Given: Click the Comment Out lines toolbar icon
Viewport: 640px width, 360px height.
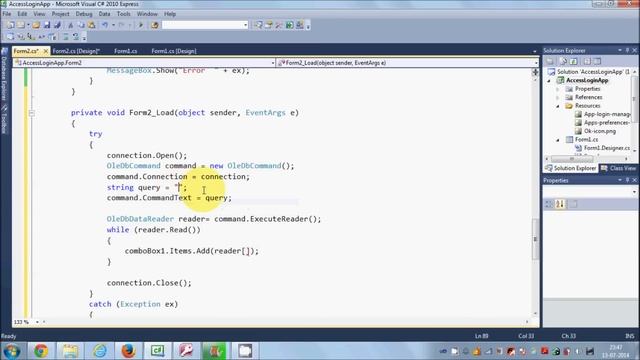Looking at the screenshot, I should (x=65, y=37).
